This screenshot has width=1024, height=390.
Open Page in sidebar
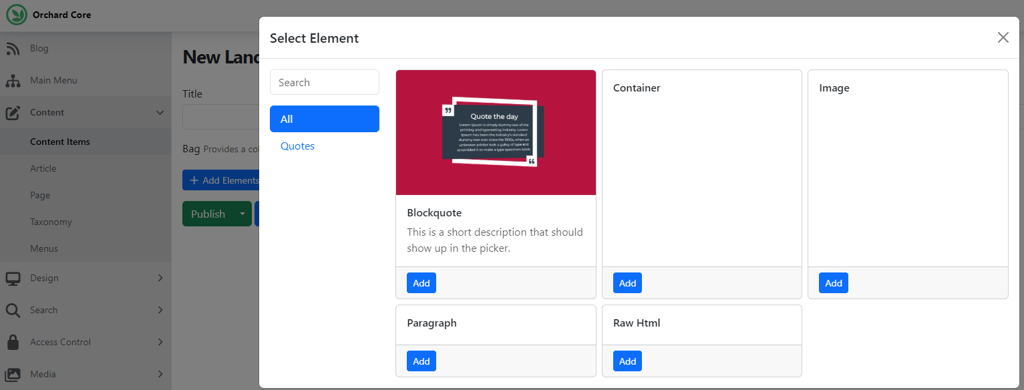coord(40,195)
